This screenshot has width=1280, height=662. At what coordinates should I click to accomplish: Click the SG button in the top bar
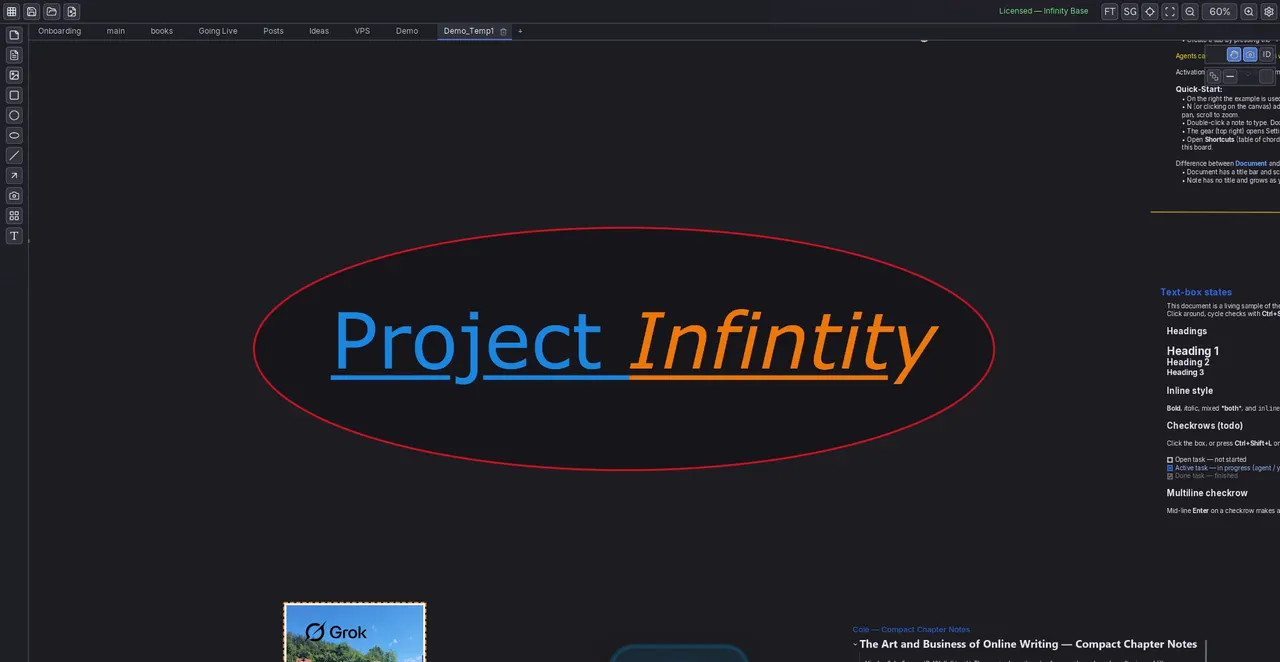[1130, 12]
